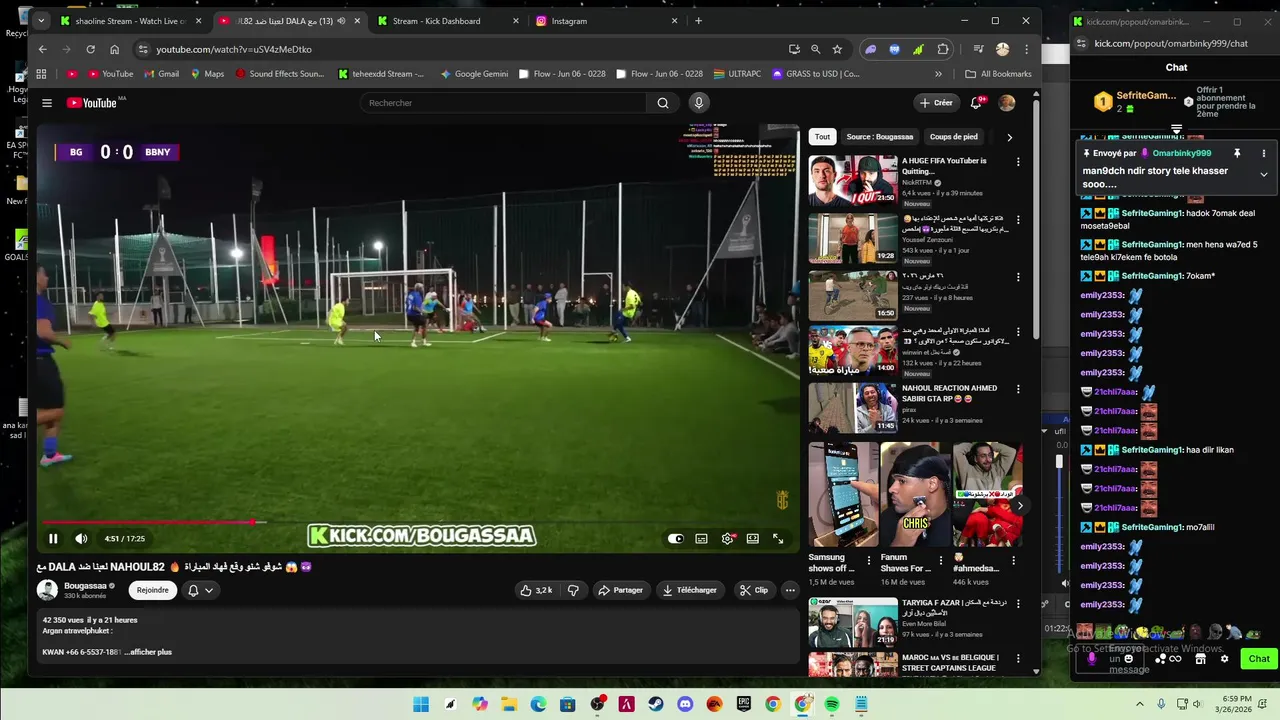
Task: Open the Bougassaa channel name link
Action: coord(85,586)
